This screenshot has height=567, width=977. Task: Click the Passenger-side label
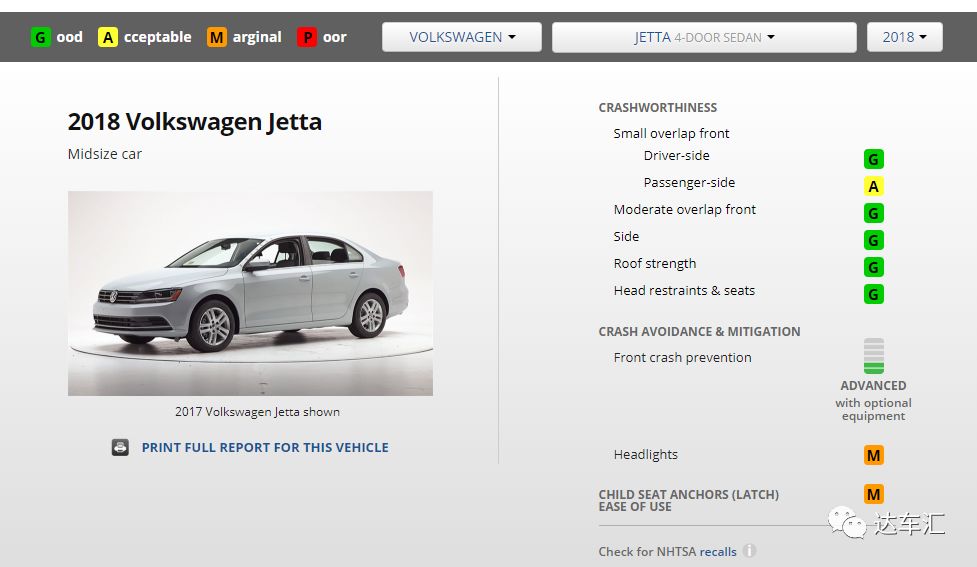click(x=689, y=183)
